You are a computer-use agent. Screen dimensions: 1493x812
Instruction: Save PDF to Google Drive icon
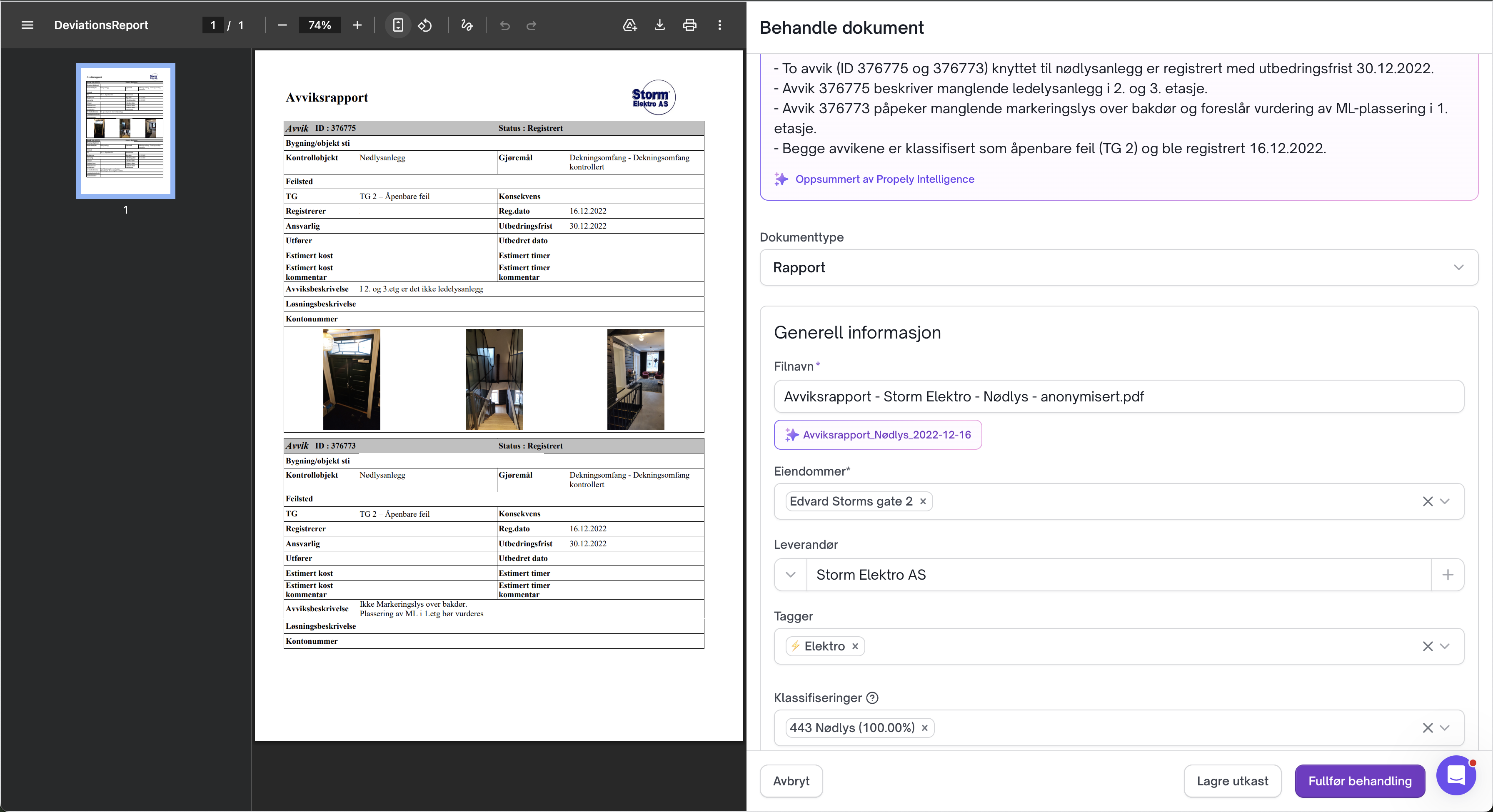(629, 25)
